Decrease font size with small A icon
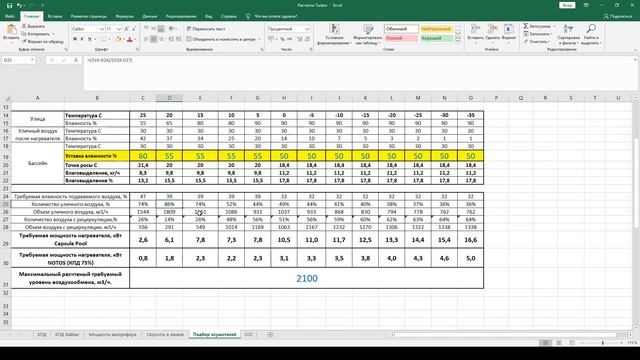The image size is (640, 360). coord(134,29)
